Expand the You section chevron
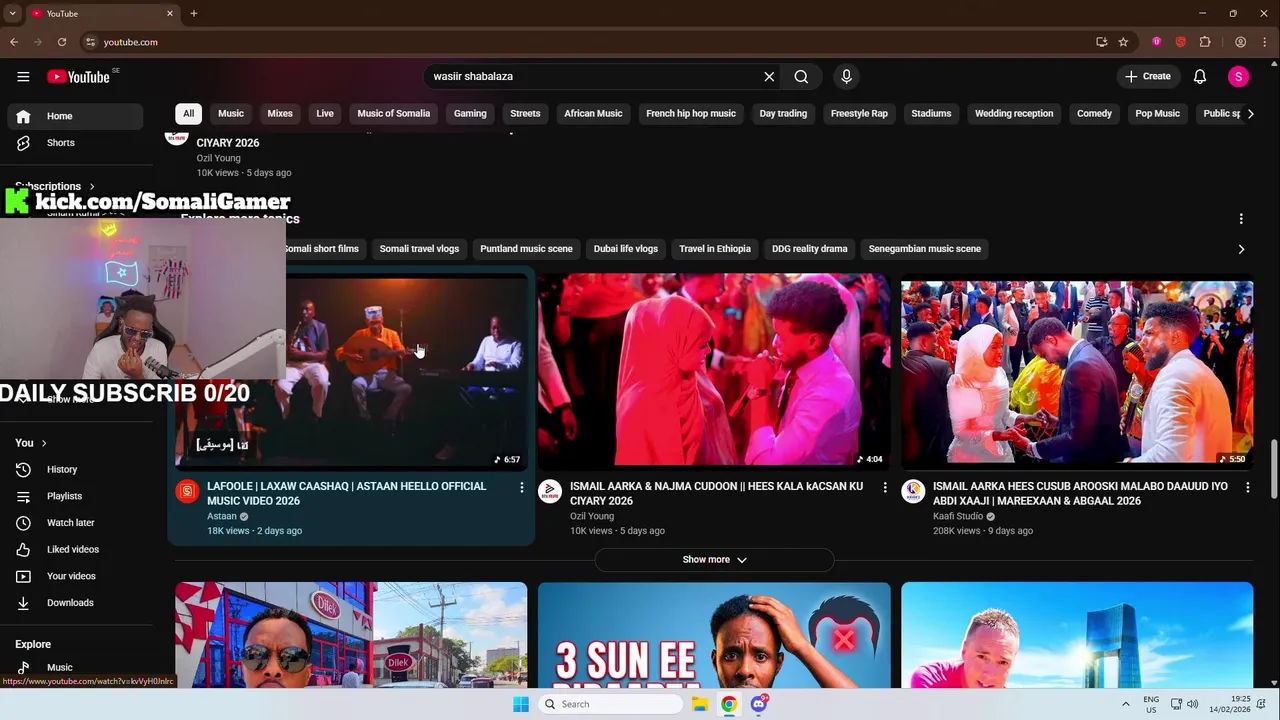The height and width of the screenshot is (720, 1280). pos(44,443)
